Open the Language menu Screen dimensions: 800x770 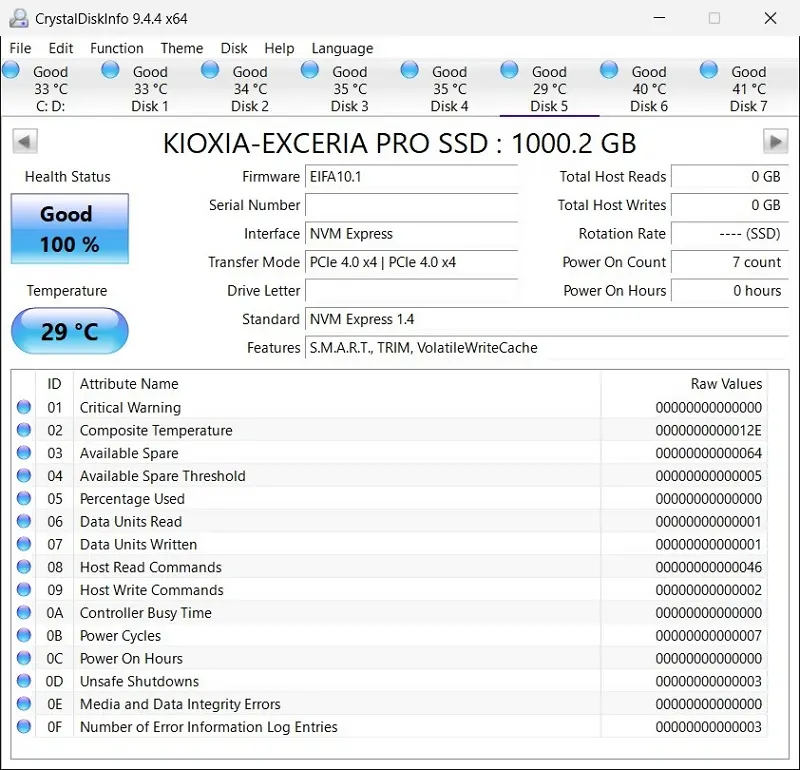(342, 48)
